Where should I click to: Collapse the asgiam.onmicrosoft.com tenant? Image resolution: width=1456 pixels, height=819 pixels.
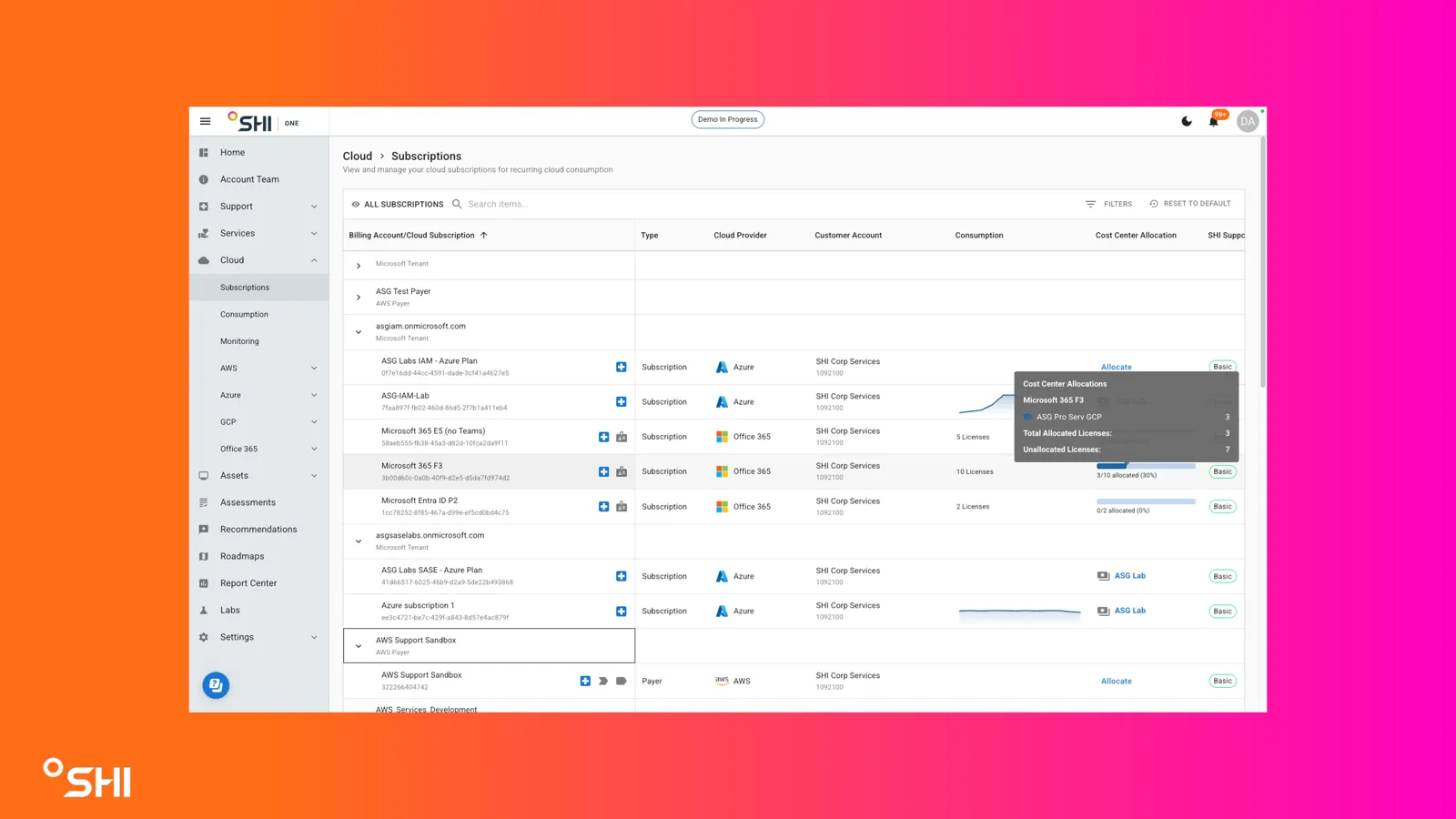tap(359, 332)
